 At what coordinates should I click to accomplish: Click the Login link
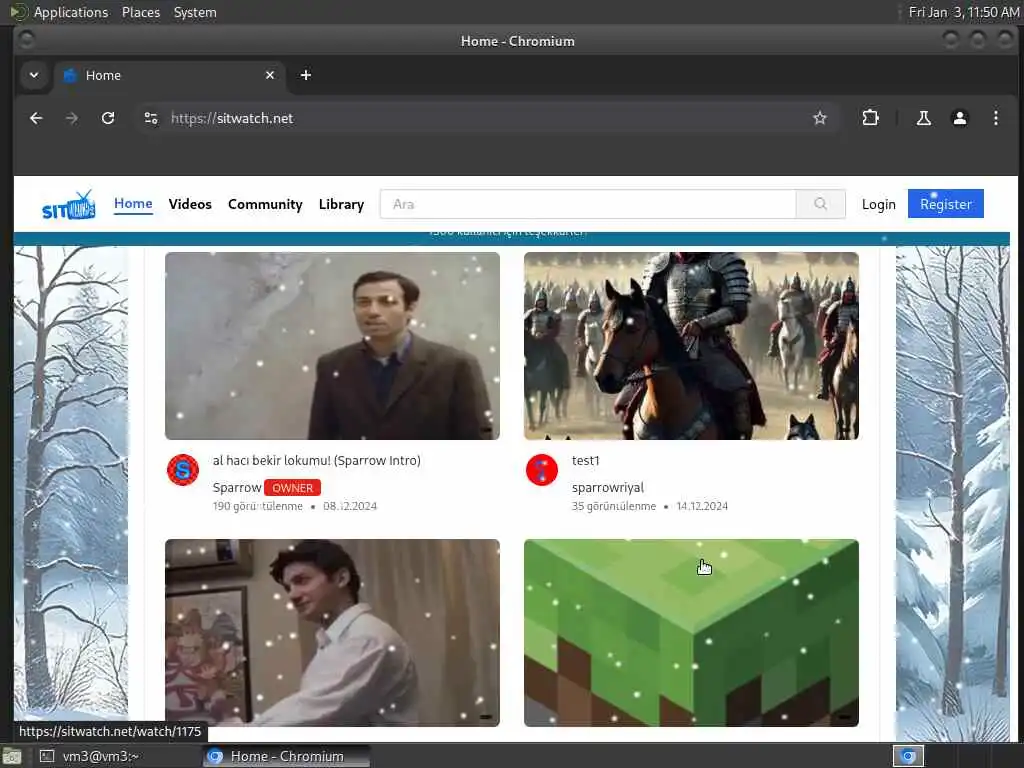pos(878,204)
